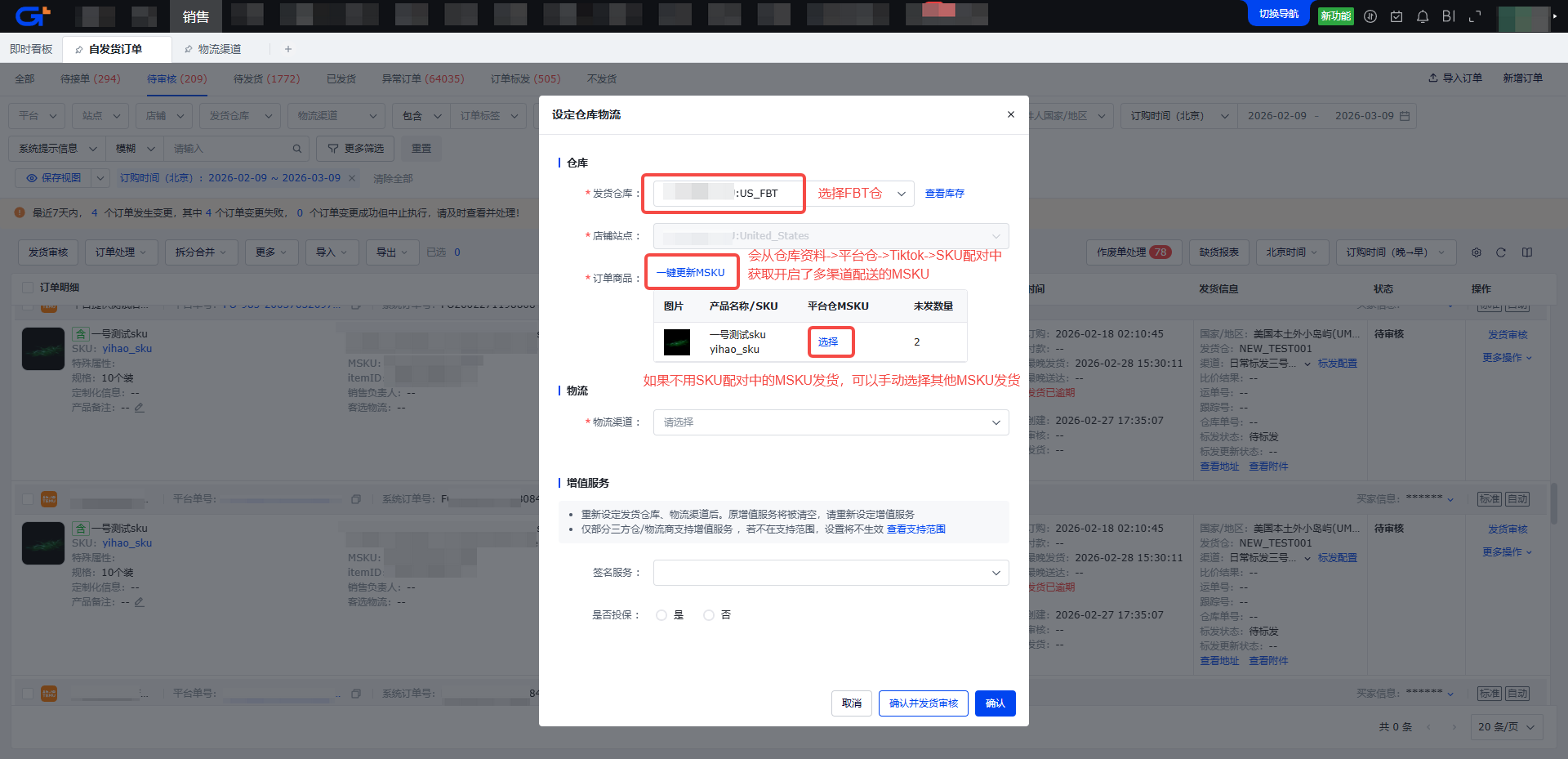The height and width of the screenshot is (759, 1568).
Task: Click the app logo in top-left corner
Action: pos(33,16)
